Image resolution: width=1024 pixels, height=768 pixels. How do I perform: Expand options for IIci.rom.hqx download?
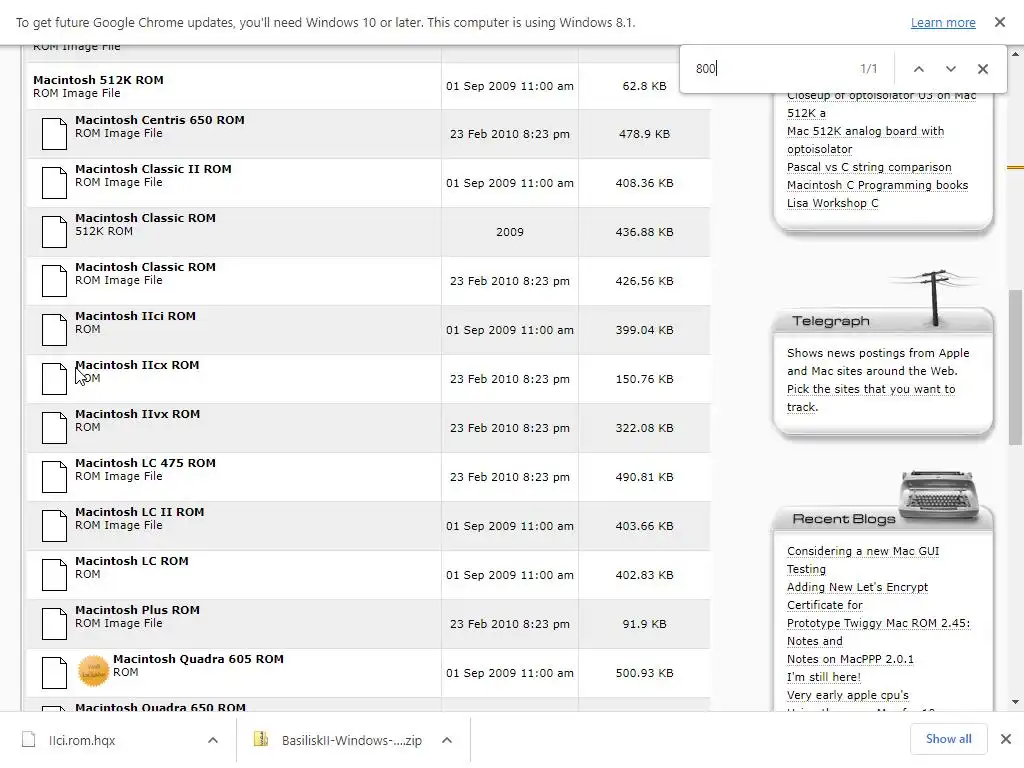[x=213, y=740]
